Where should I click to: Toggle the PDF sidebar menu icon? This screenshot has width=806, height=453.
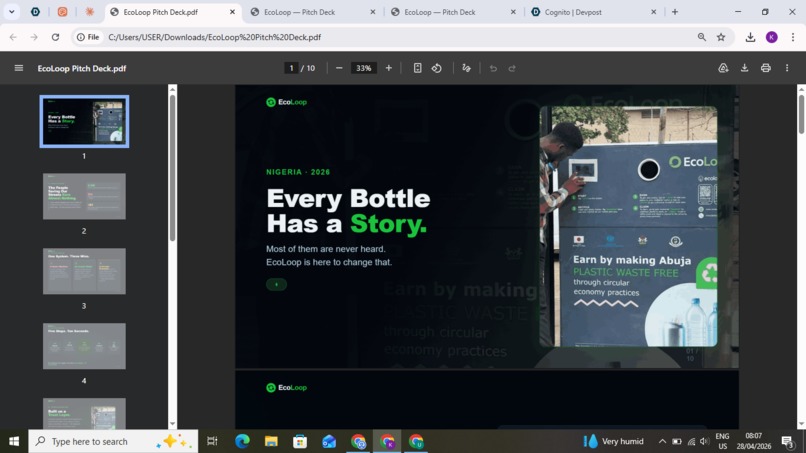click(19, 68)
